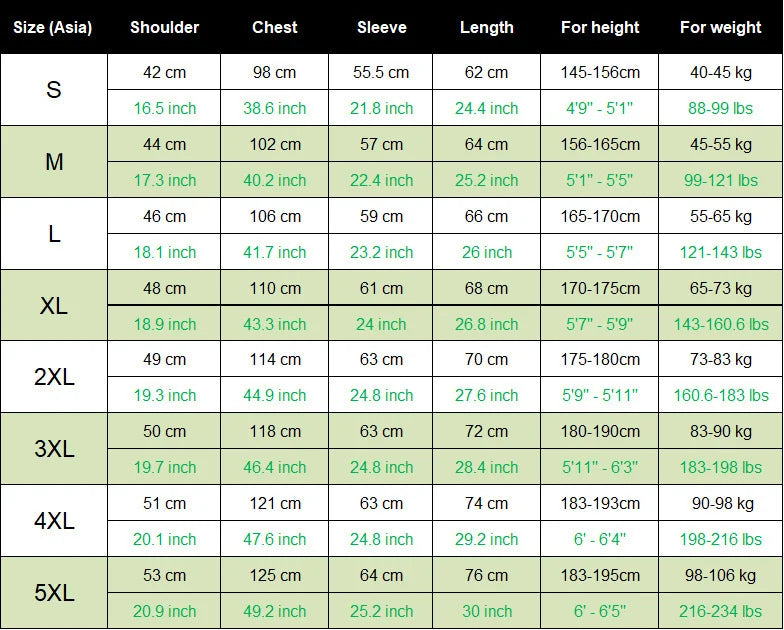Click the 6' - 6'5" height cell

pos(600,611)
